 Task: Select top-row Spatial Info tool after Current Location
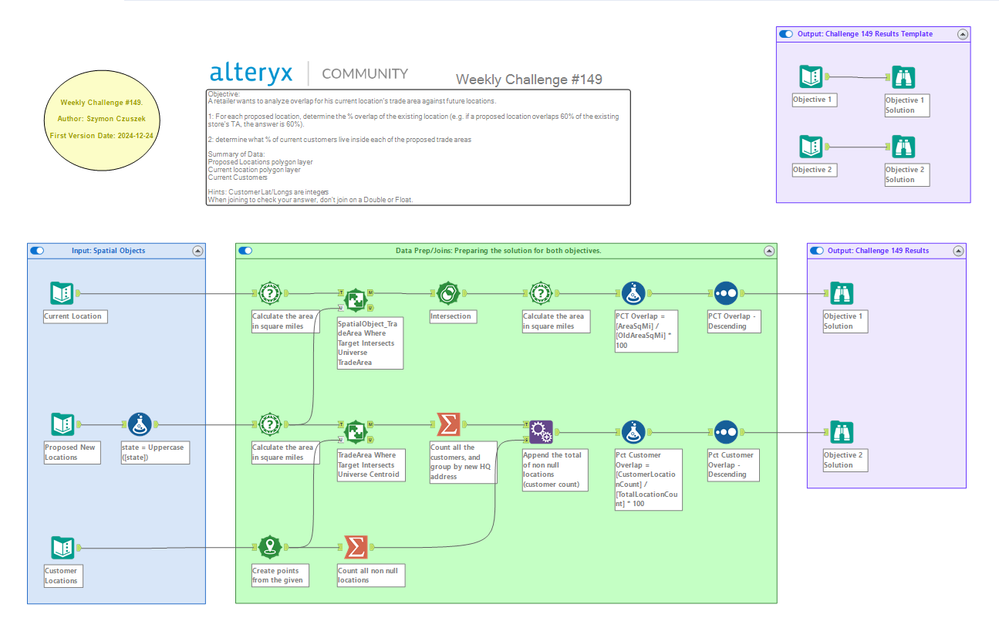(270, 293)
